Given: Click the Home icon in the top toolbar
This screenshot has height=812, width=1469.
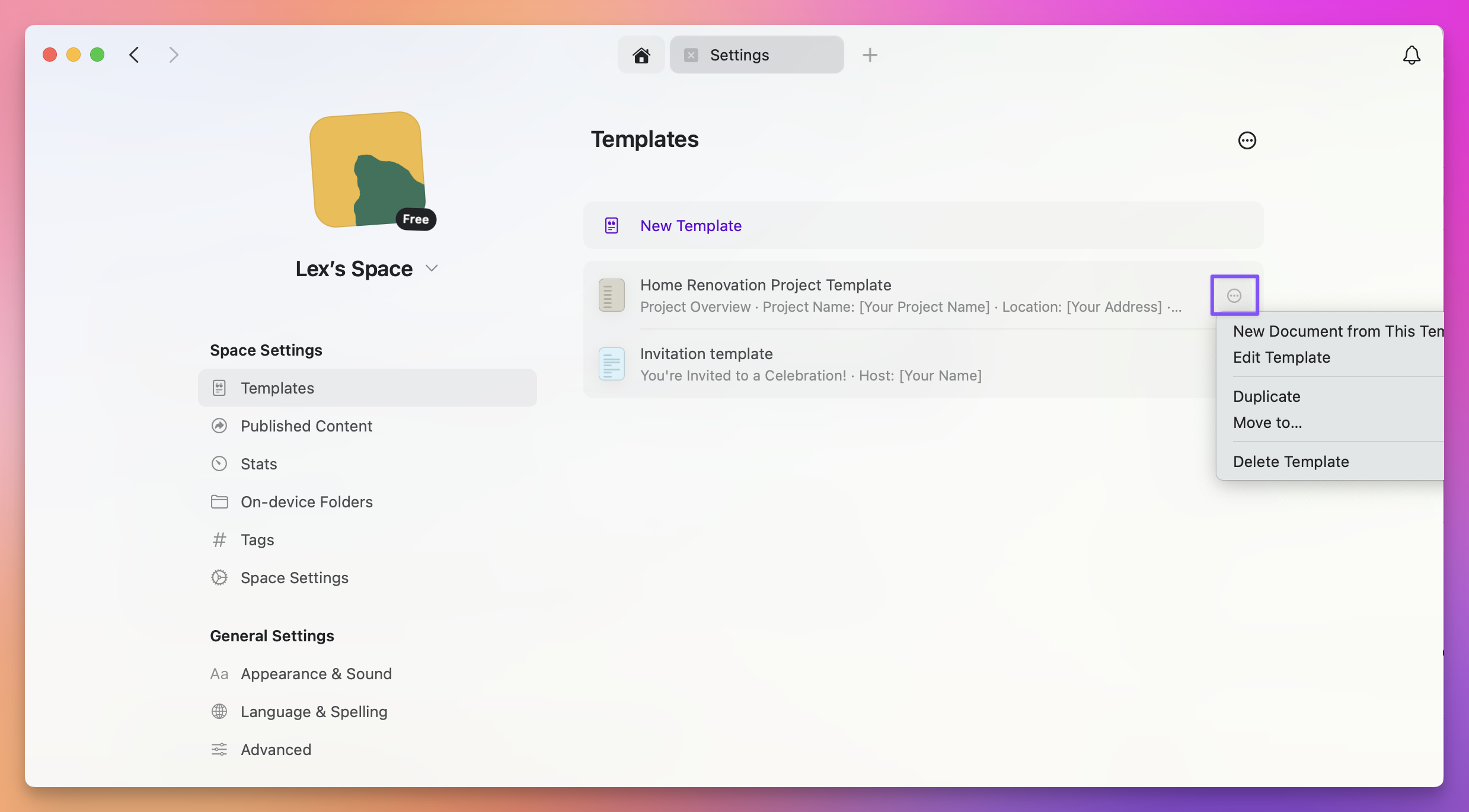Looking at the screenshot, I should 641,55.
